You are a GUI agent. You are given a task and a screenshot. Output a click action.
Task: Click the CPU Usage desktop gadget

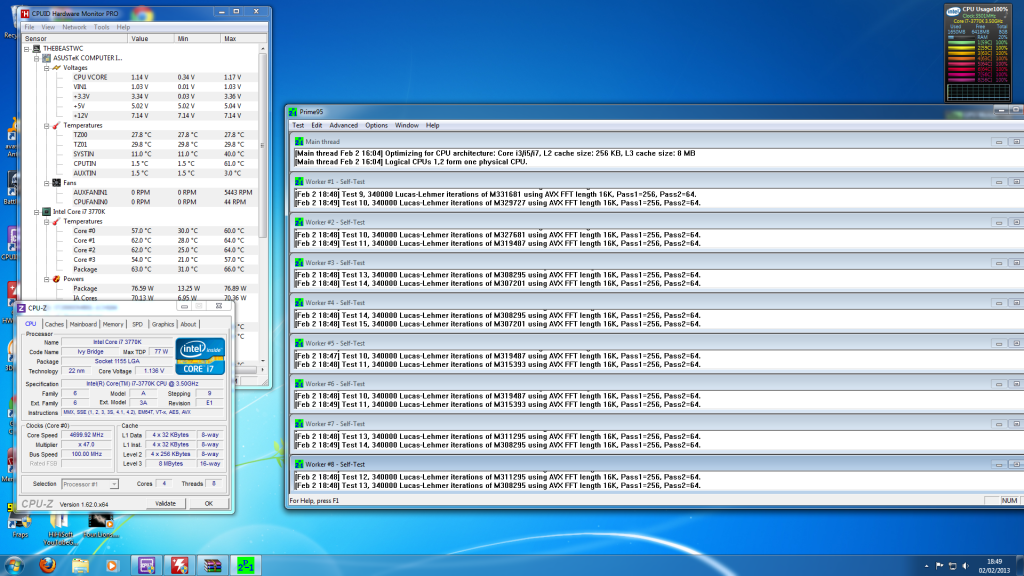click(x=978, y=53)
